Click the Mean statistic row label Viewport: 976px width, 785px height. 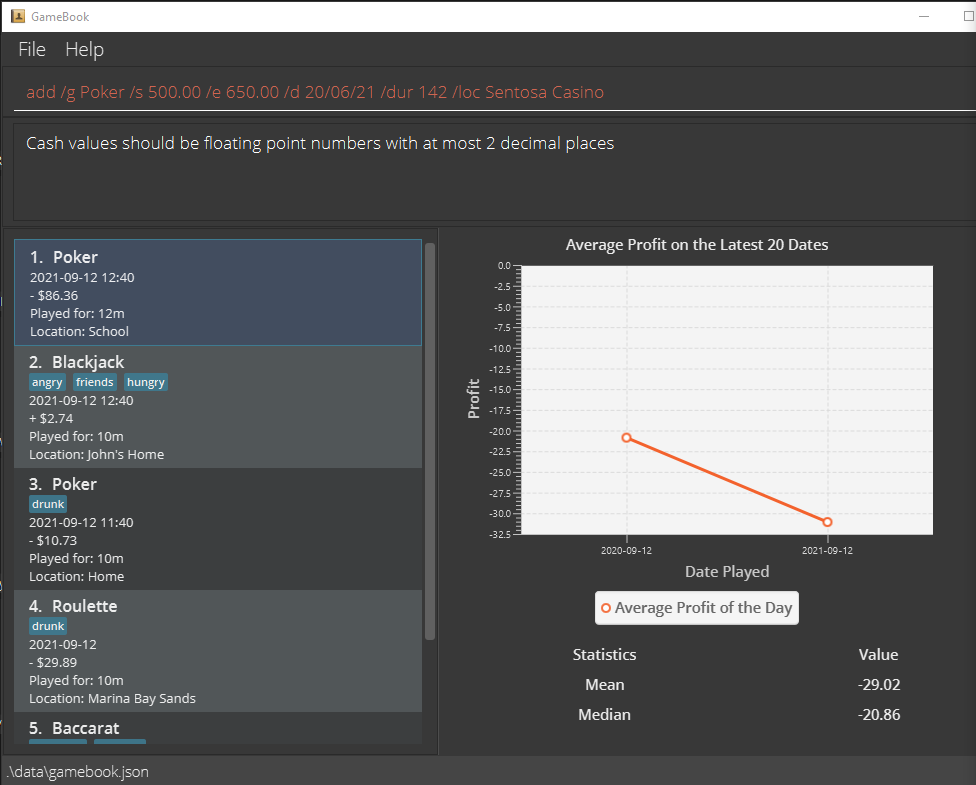pos(604,684)
